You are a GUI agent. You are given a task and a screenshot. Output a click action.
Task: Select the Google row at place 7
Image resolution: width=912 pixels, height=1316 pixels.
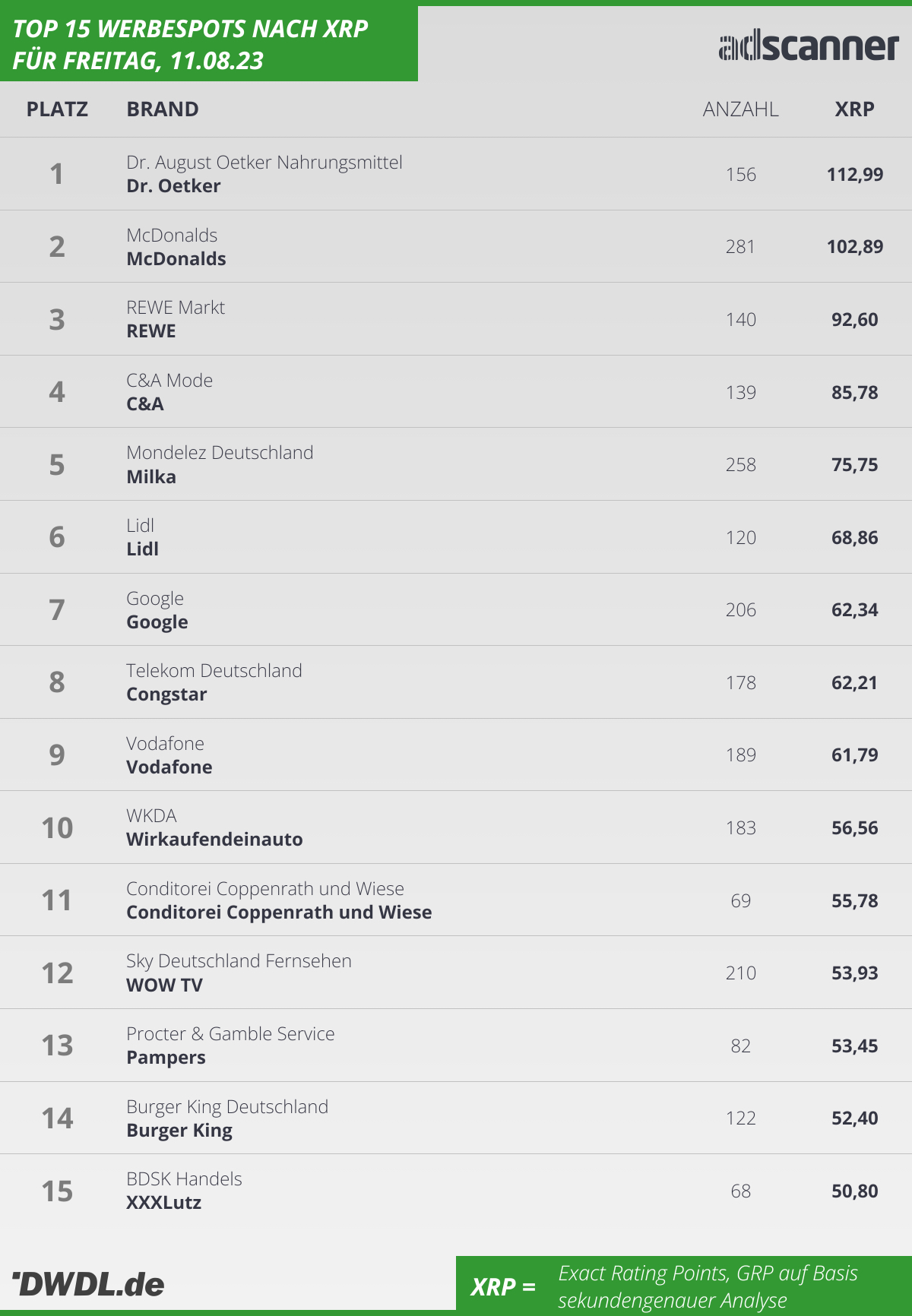tap(456, 610)
